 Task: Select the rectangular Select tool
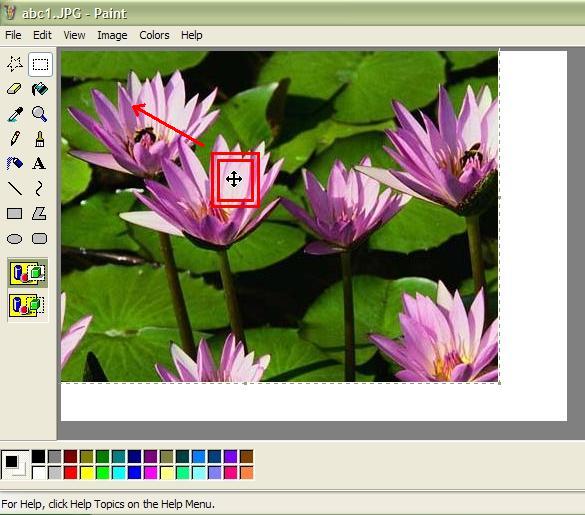pos(40,64)
